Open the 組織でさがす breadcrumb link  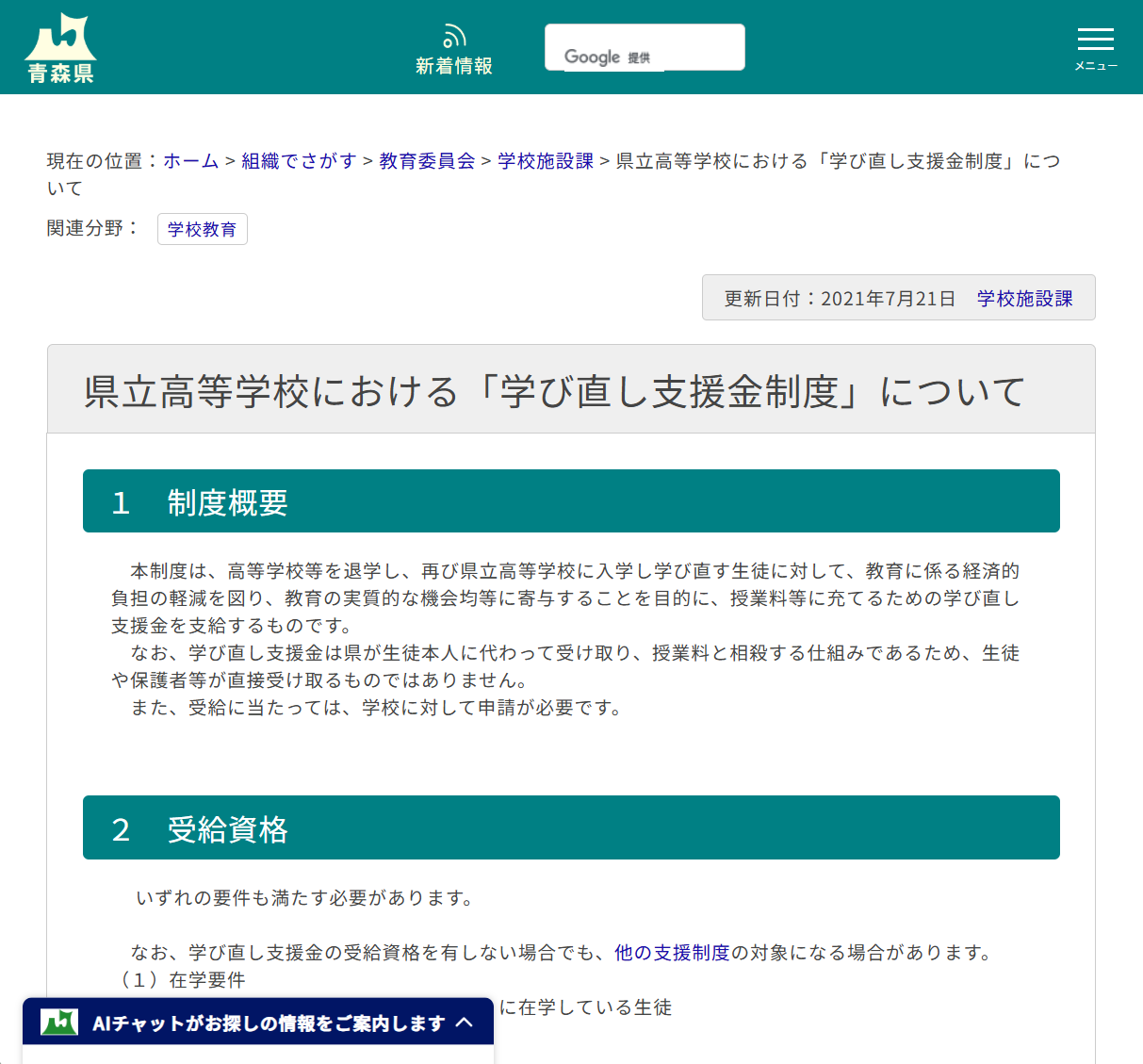tap(300, 161)
